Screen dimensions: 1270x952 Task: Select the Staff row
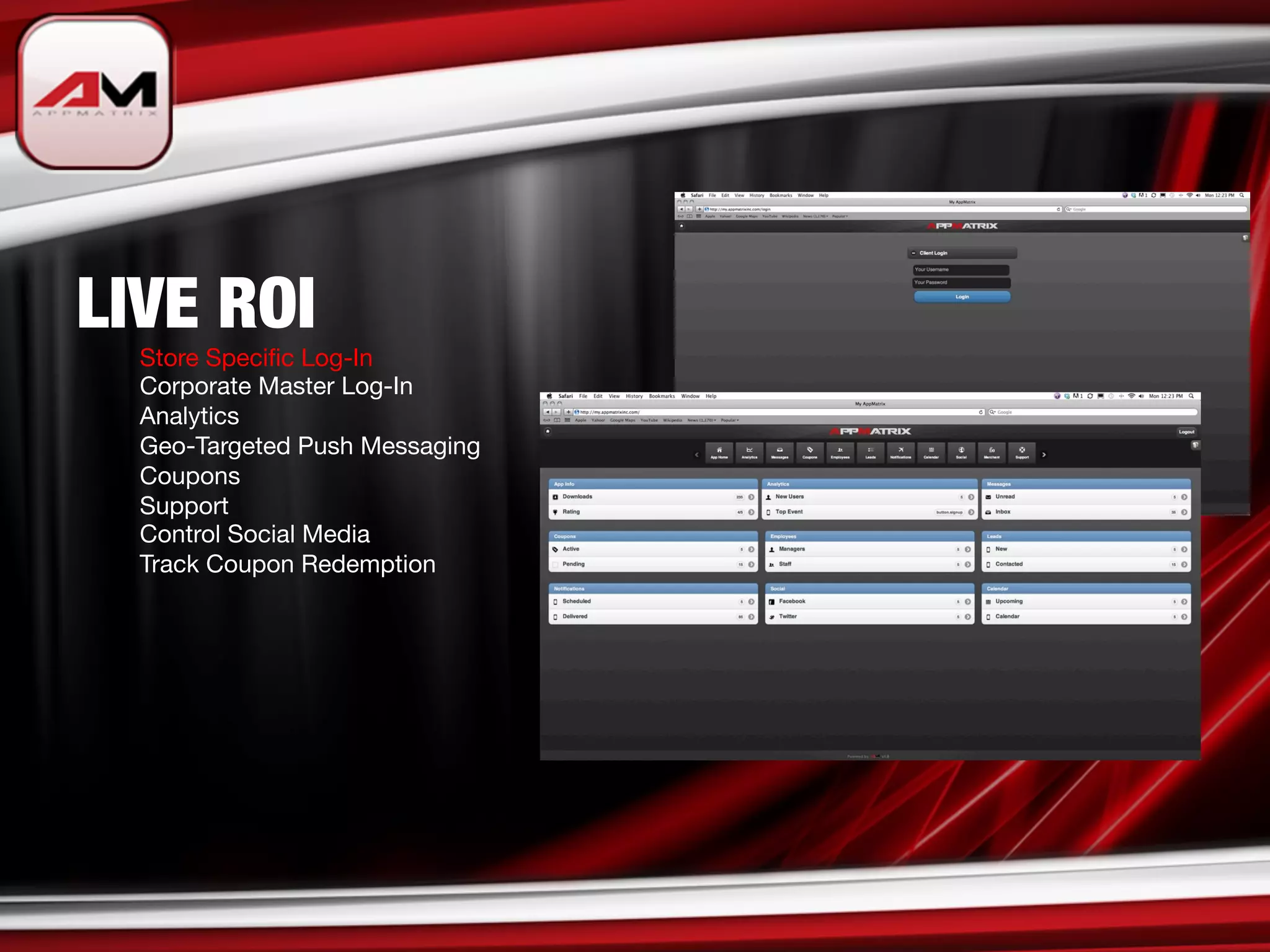click(x=869, y=565)
